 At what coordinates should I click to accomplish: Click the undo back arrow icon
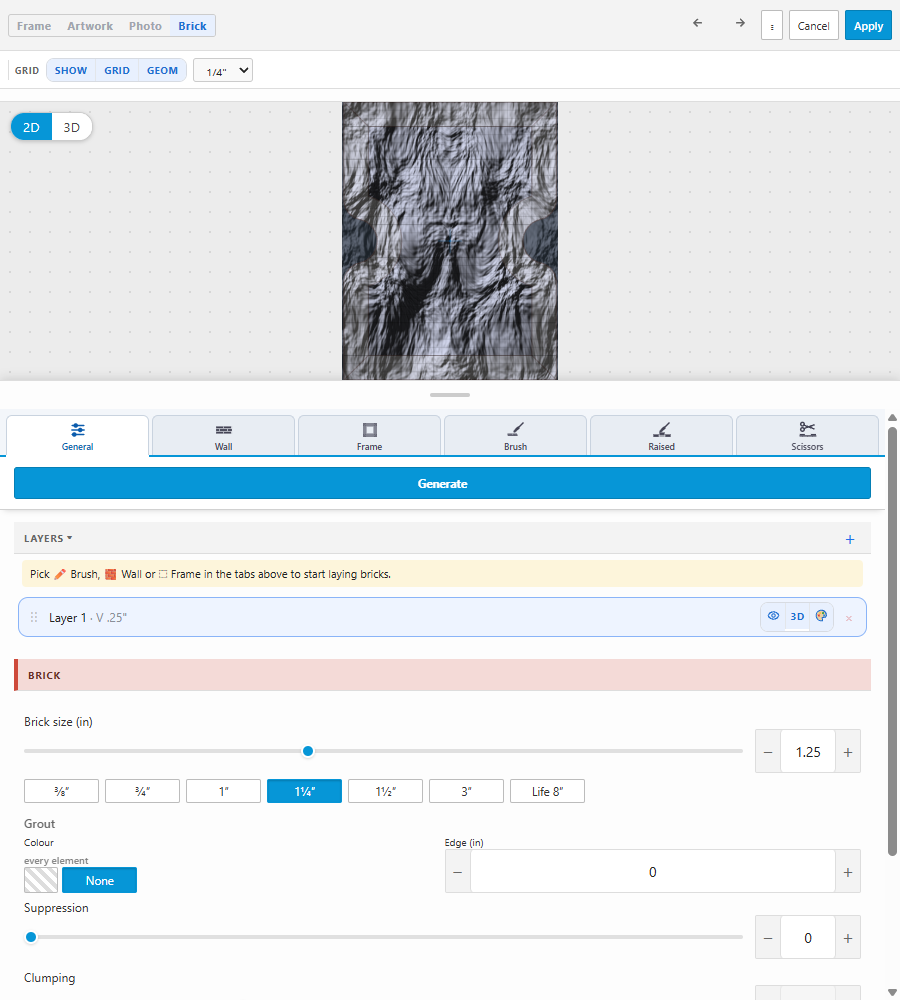point(697,23)
